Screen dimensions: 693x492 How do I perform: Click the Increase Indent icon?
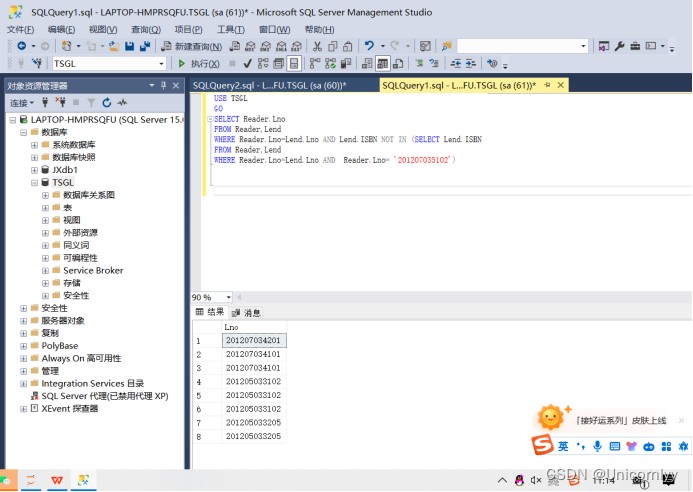pos(471,64)
